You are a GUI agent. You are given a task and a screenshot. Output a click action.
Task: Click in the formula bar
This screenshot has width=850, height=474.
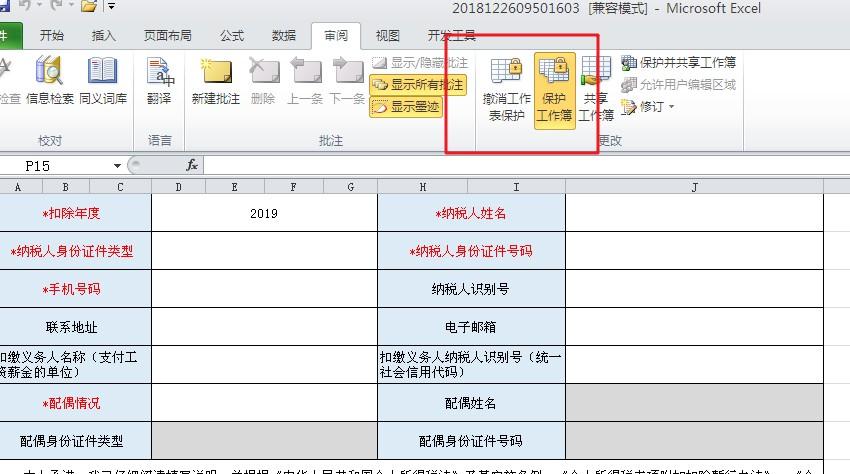click(526, 165)
